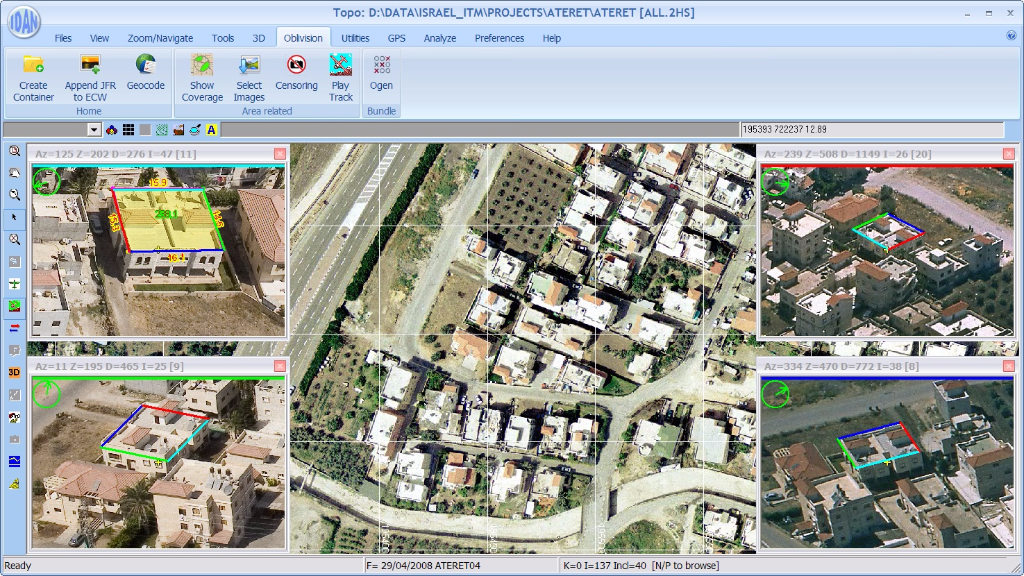Open the Geocode tool
This screenshot has height=576, width=1024.
(x=145, y=66)
